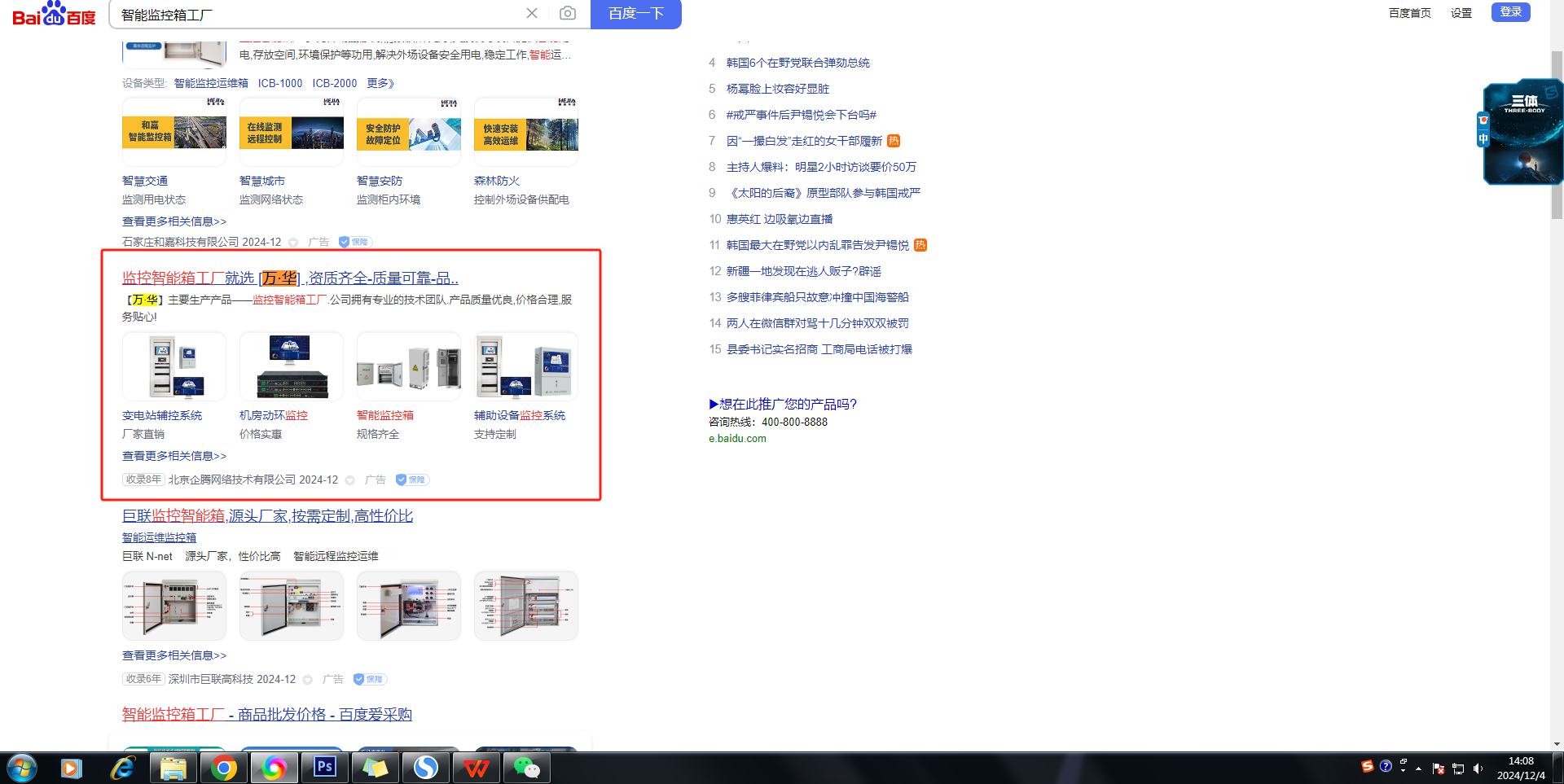Click the 森林防火 thumbnail image
The width and height of the screenshot is (1564, 784).
(526, 132)
